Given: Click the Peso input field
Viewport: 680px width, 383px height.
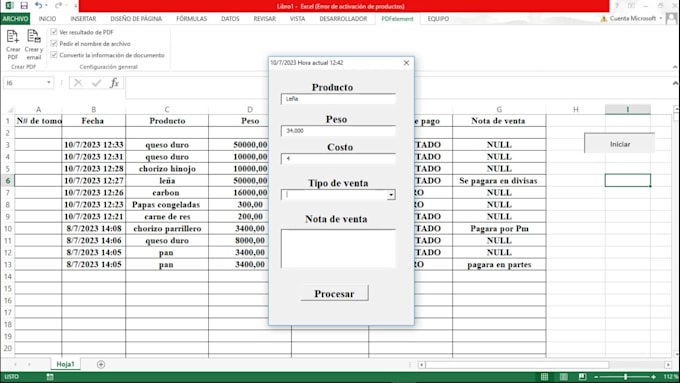Looking at the screenshot, I should click(x=338, y=131).
